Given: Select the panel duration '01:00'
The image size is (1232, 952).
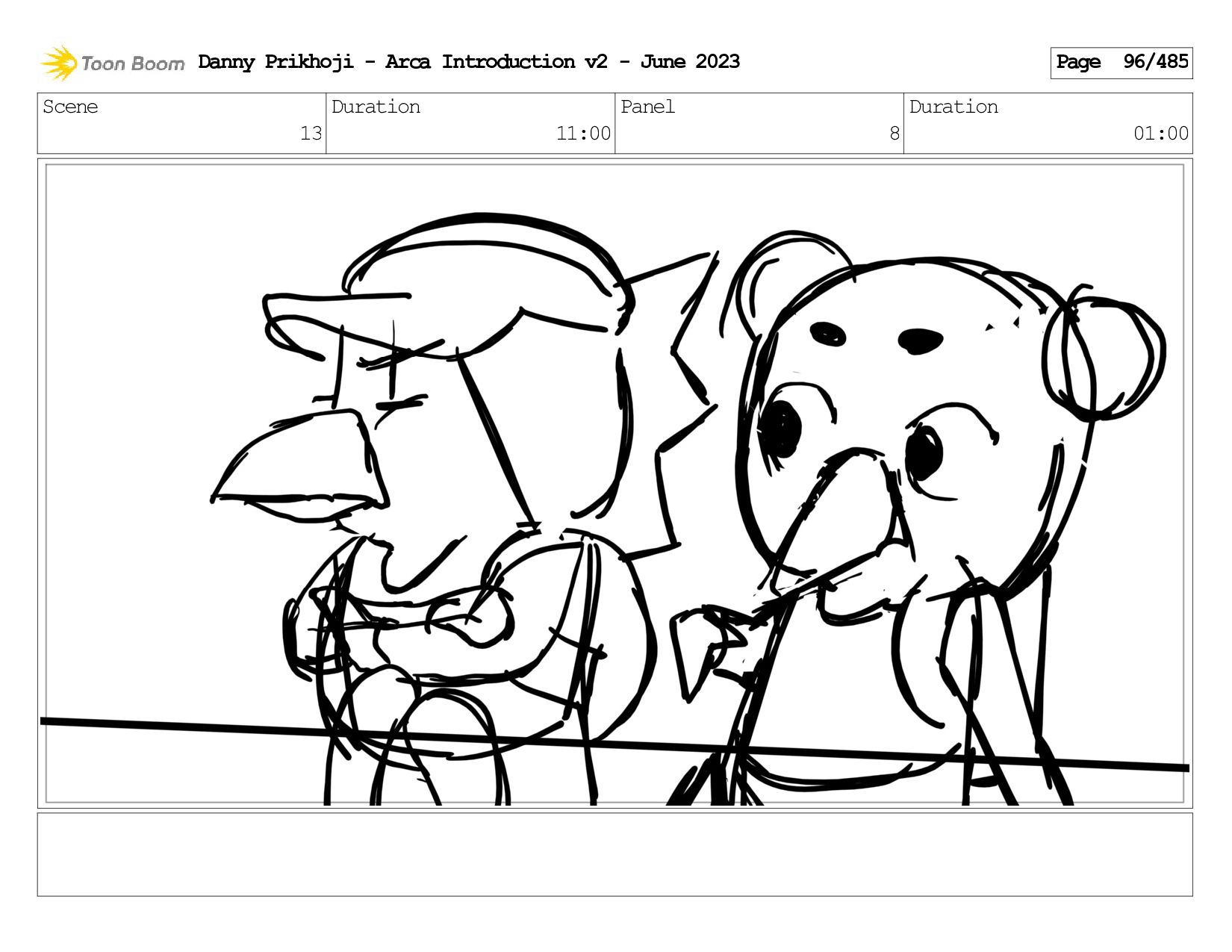Looking at the screenshot, I should tap(1161, 134).
